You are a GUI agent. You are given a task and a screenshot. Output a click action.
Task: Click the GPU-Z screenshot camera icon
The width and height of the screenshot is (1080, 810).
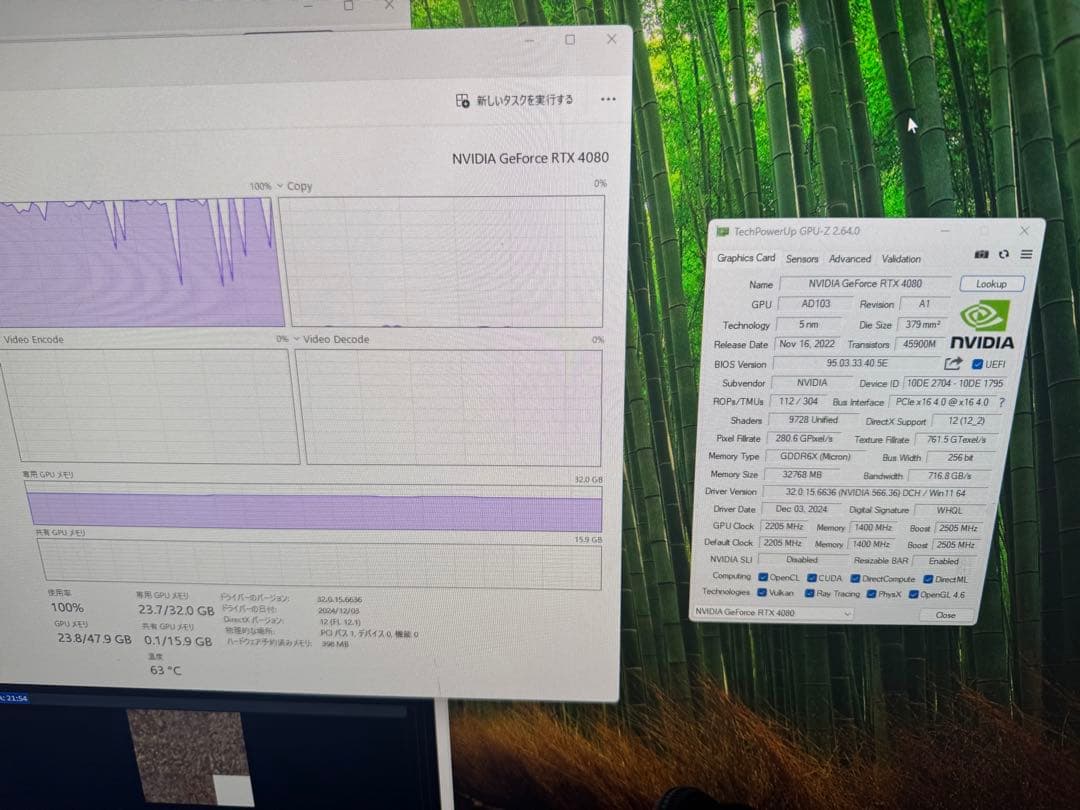(982, 255)
